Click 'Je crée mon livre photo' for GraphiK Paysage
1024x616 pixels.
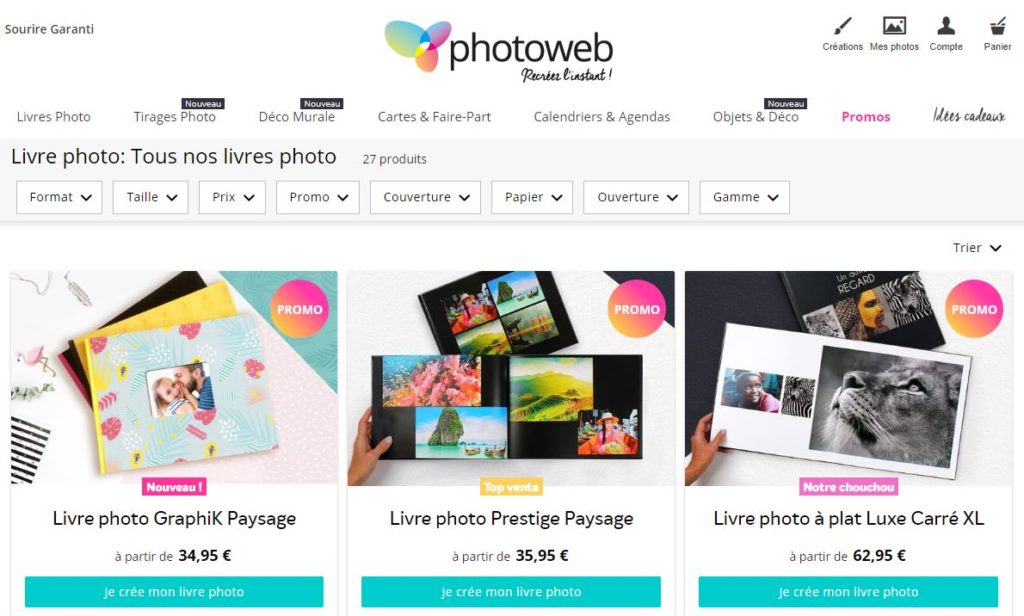click(174, 592)
